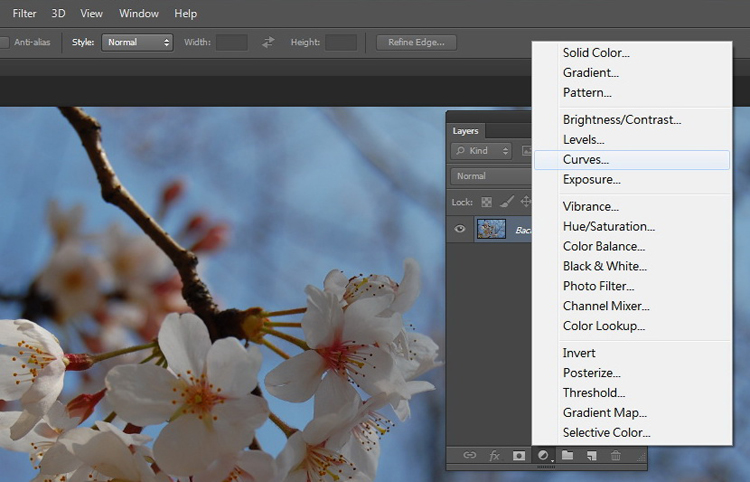750x482 pixels.
Task: Hide the Background layer with eye icon
Action: pyautogui.click(x=460, y=229)
